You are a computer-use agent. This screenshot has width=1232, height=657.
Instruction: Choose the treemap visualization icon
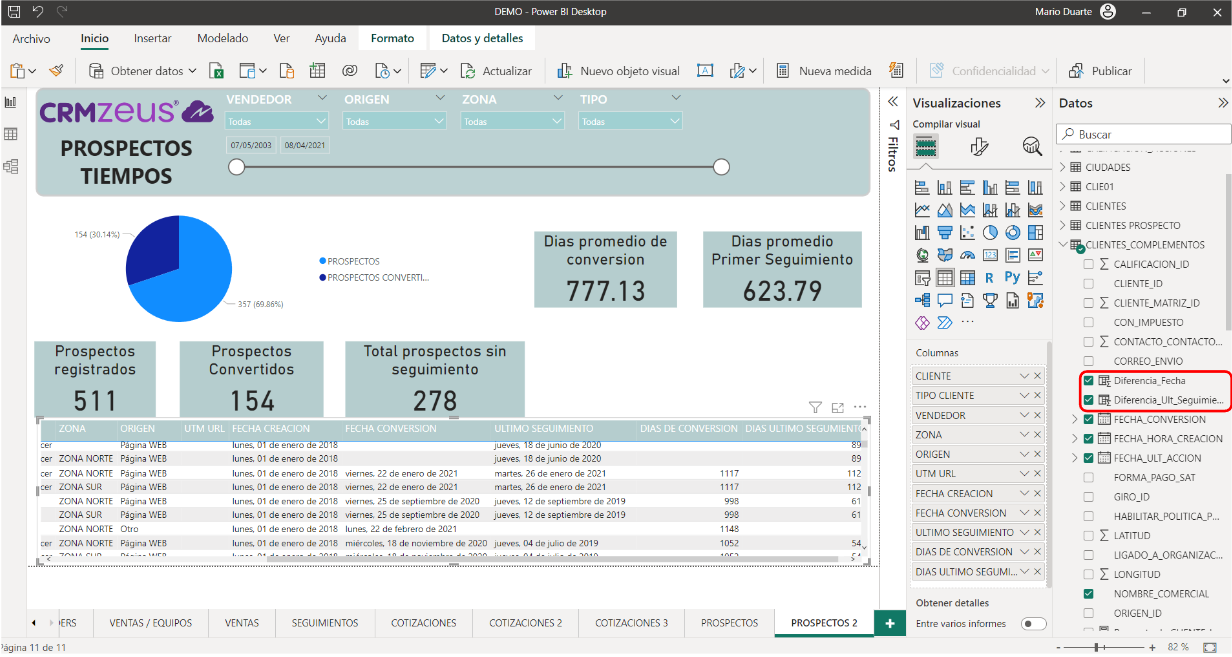pos(1035,233)
